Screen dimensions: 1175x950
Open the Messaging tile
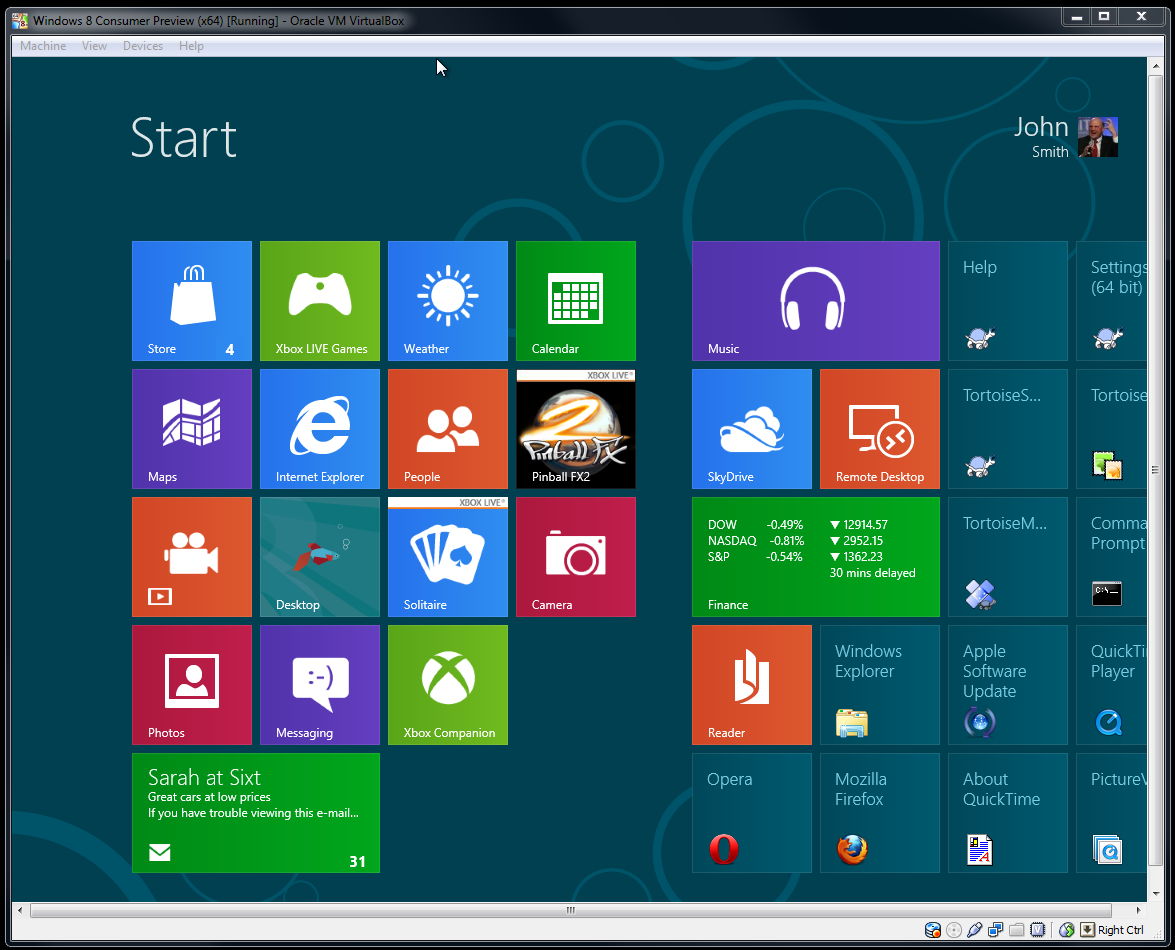(320, 686)
